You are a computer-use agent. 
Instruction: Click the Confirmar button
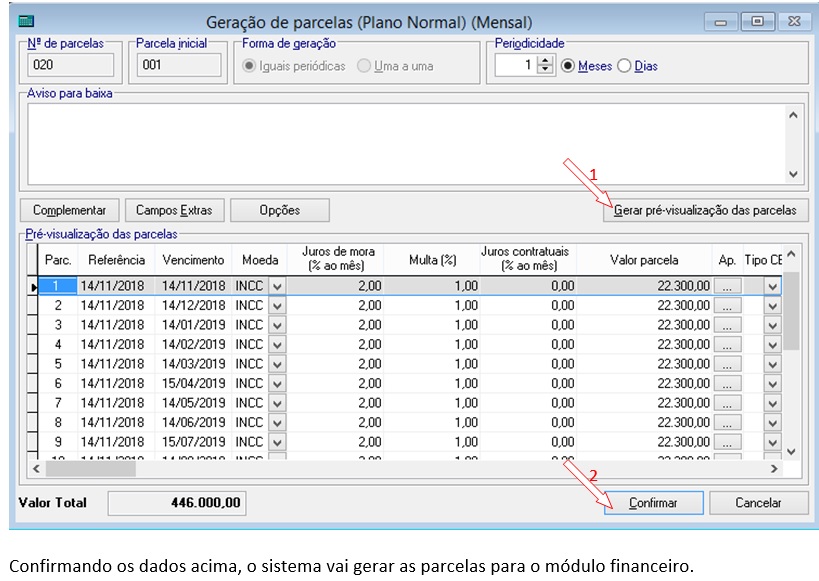(x=653, y=503)
